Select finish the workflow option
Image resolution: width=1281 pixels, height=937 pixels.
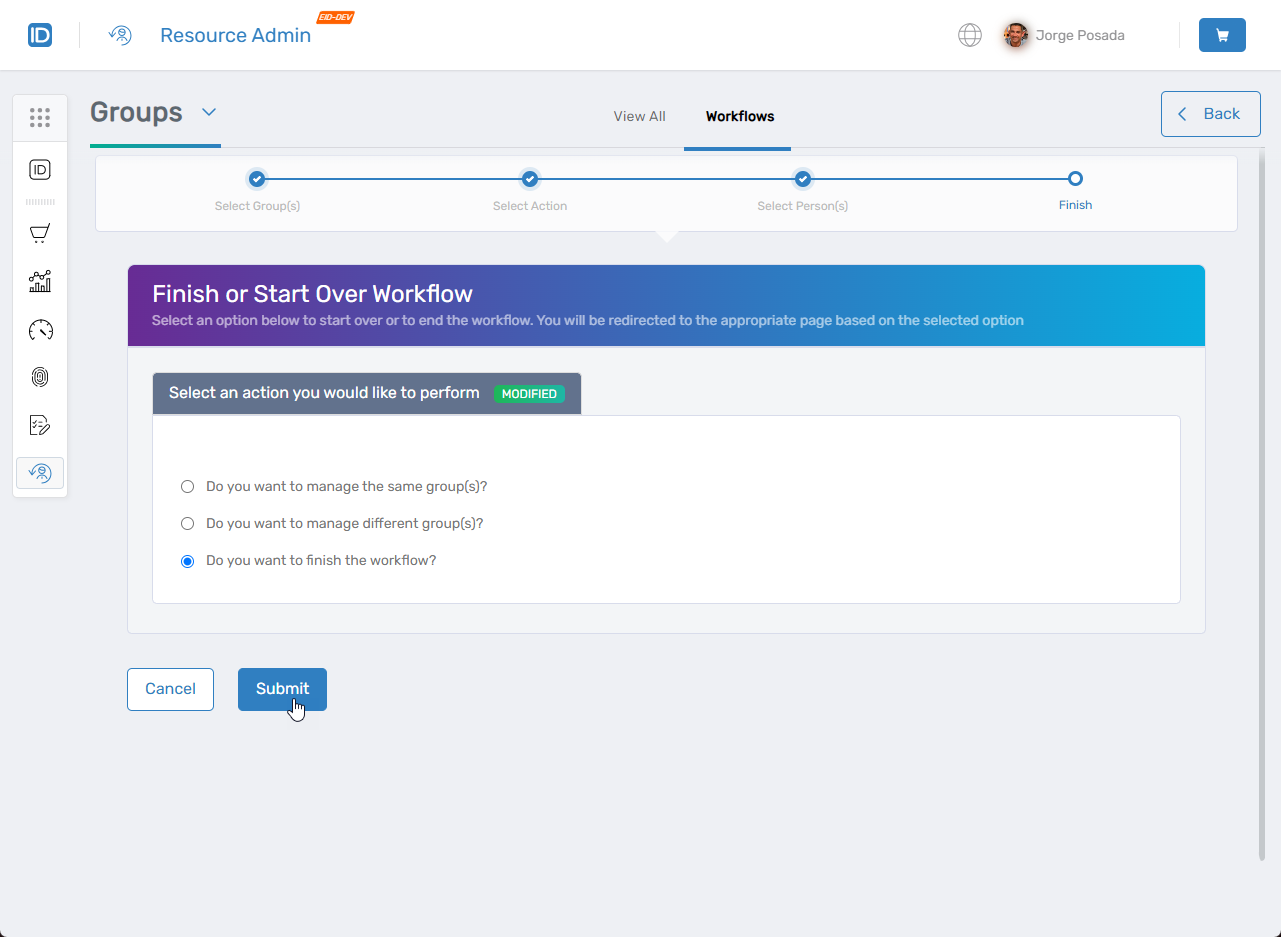tap(187, 561)
